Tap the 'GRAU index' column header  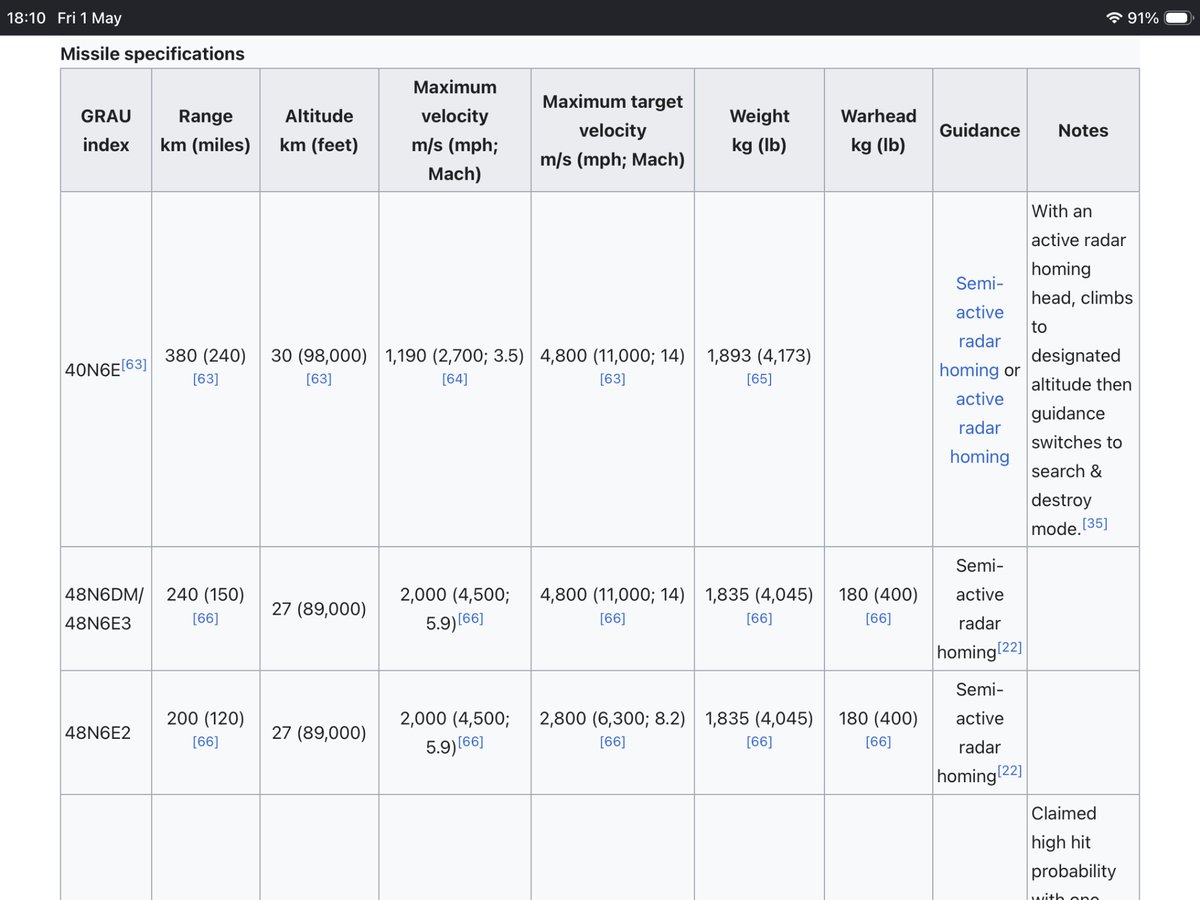point(106,130)
